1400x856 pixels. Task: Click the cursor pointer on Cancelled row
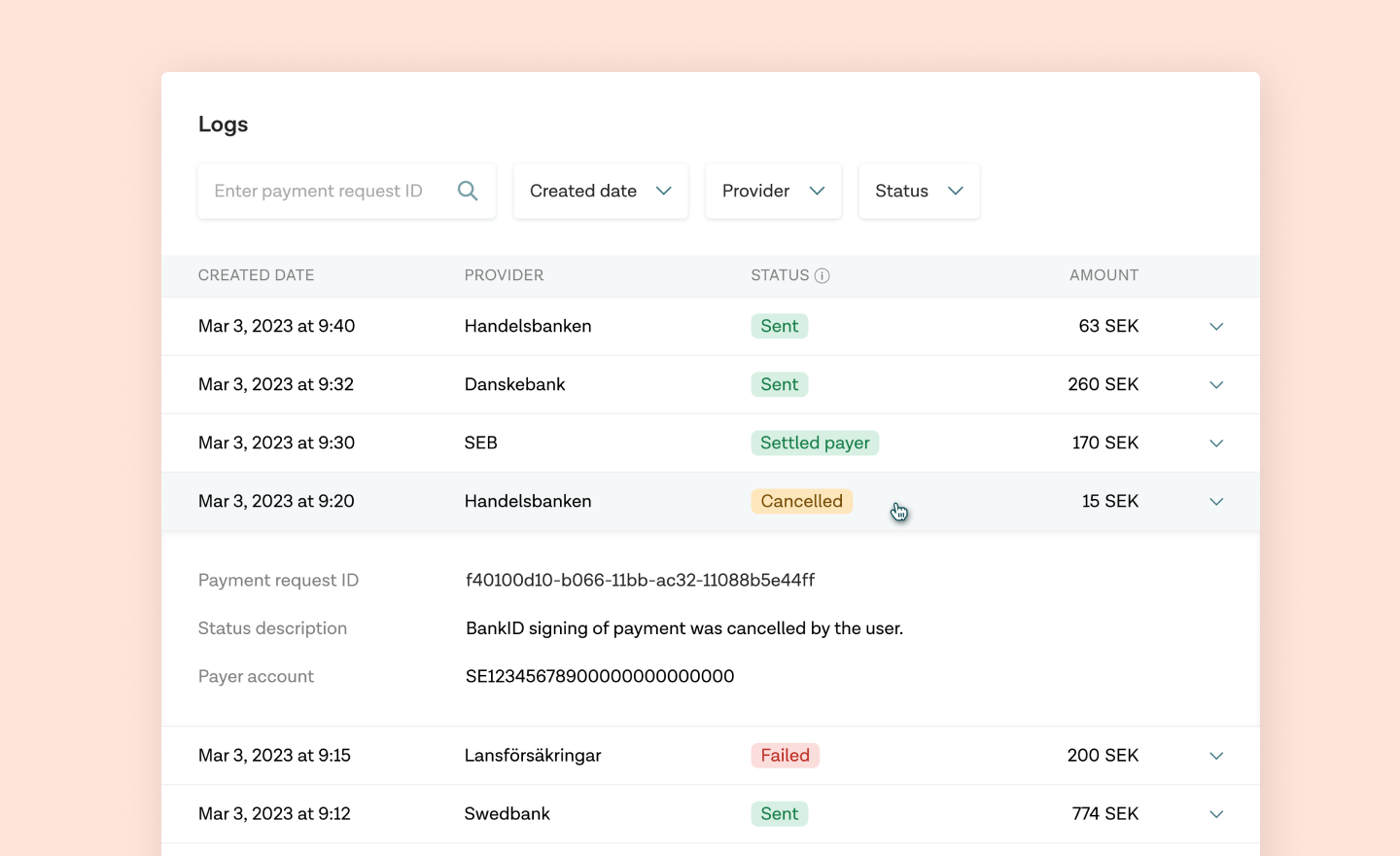pos(897,510)
